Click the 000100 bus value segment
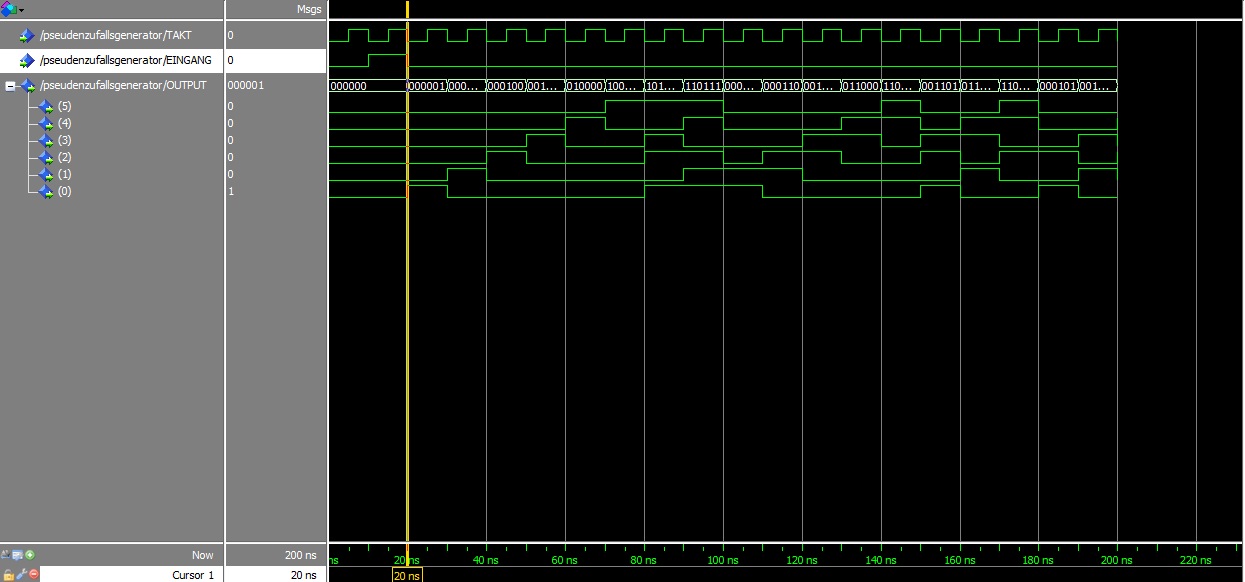Screen dimensions: 1245x582 pyautogui.click(x=506, y=86)
